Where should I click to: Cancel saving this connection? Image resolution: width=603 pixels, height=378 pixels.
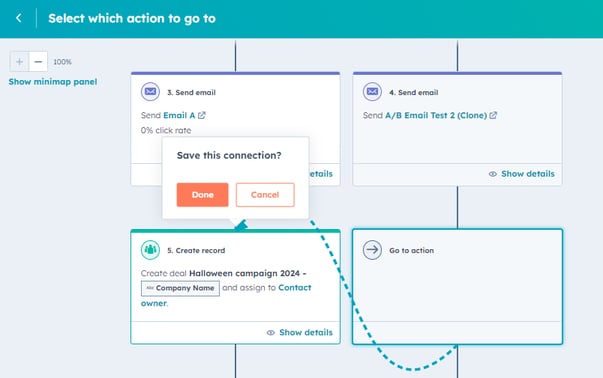click(265, 195)
